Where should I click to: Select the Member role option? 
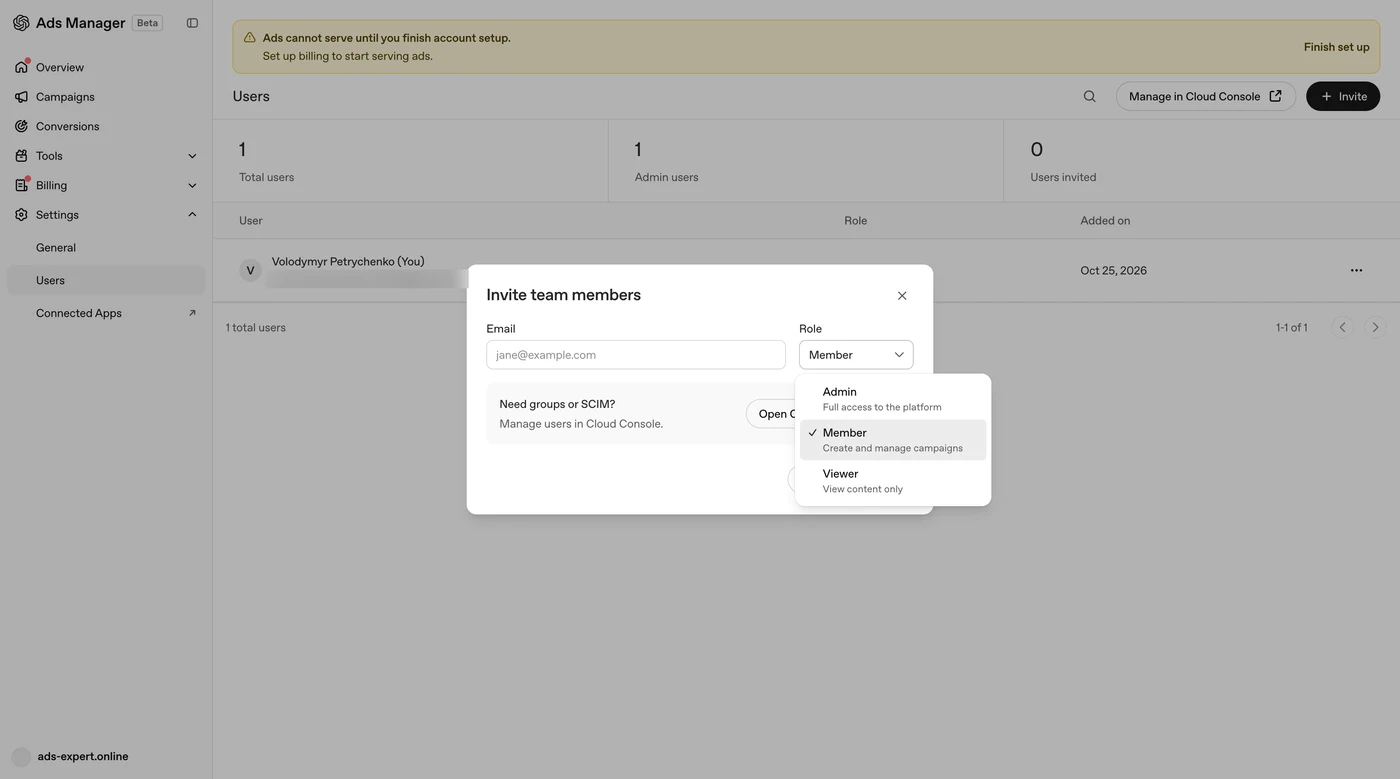tap(893, 440)
